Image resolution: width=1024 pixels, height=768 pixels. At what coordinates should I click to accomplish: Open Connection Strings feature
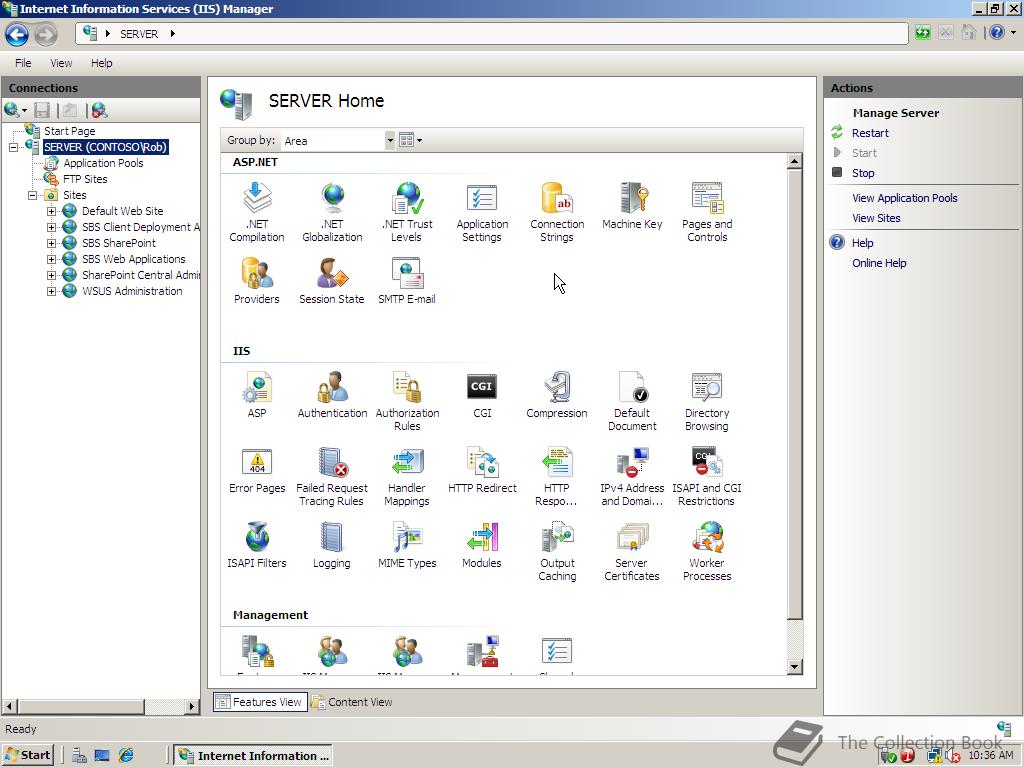pyautogui.click(x=557, y=212)
